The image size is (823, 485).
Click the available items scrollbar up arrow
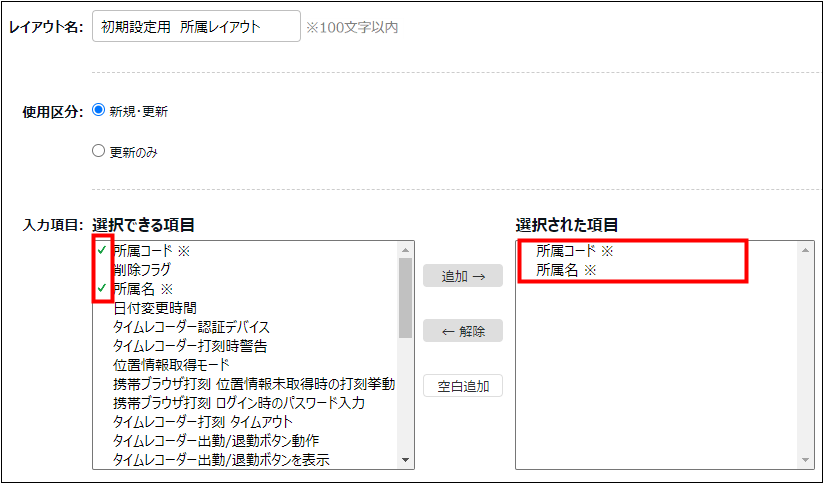click(x=406, y=250)
